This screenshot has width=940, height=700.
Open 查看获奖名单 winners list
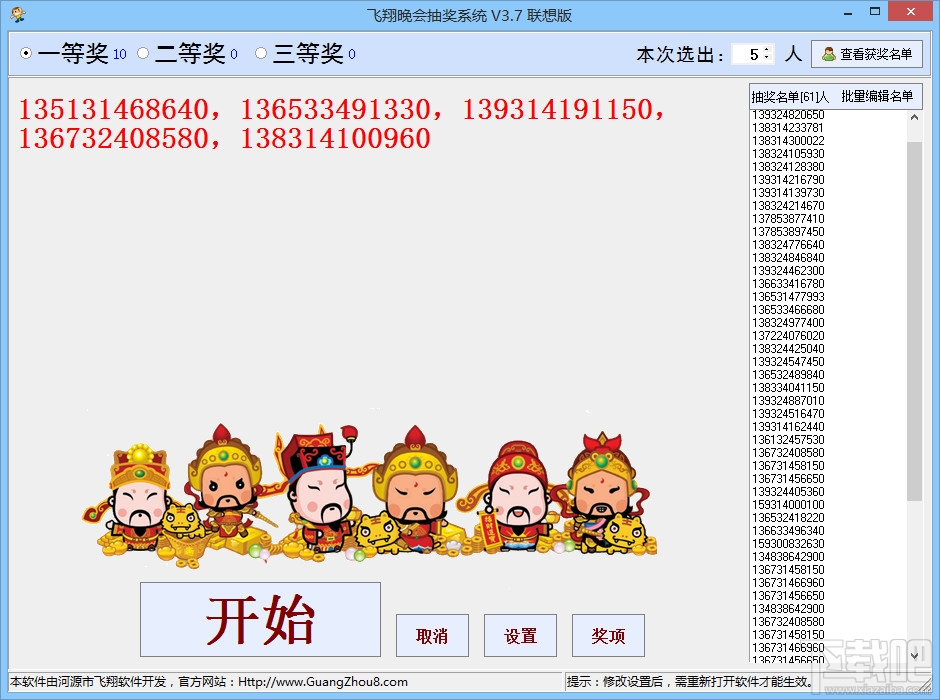[x=867, y=54]
